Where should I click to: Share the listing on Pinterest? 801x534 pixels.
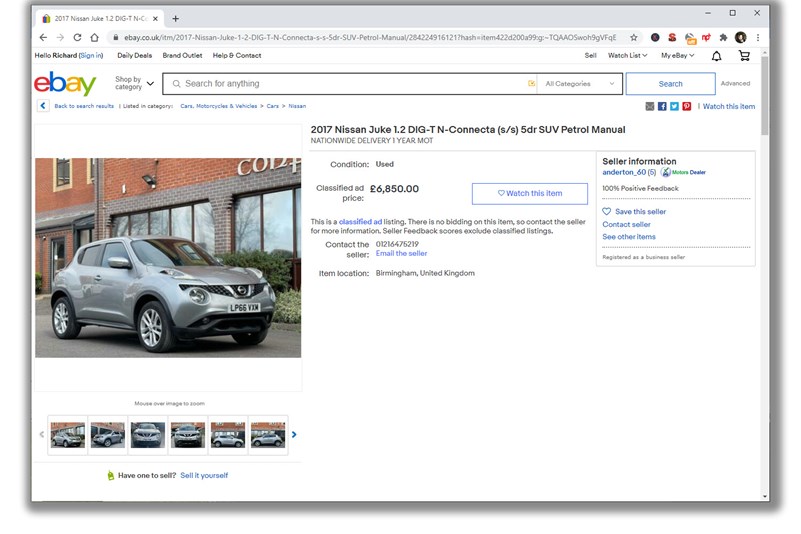point(687,106)
